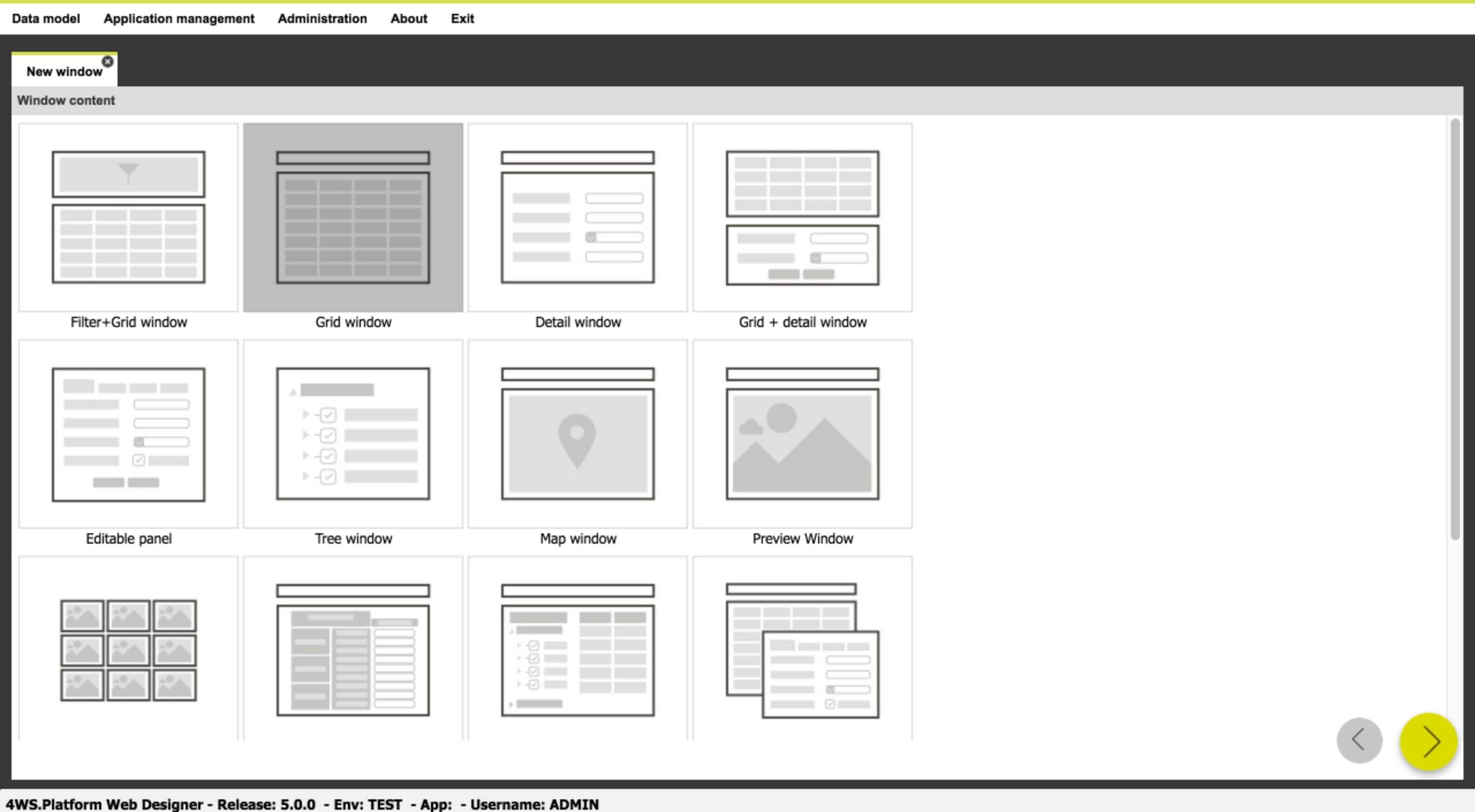Open the About menu
The height and width of the screenshot is (812, 1475).
409,18
